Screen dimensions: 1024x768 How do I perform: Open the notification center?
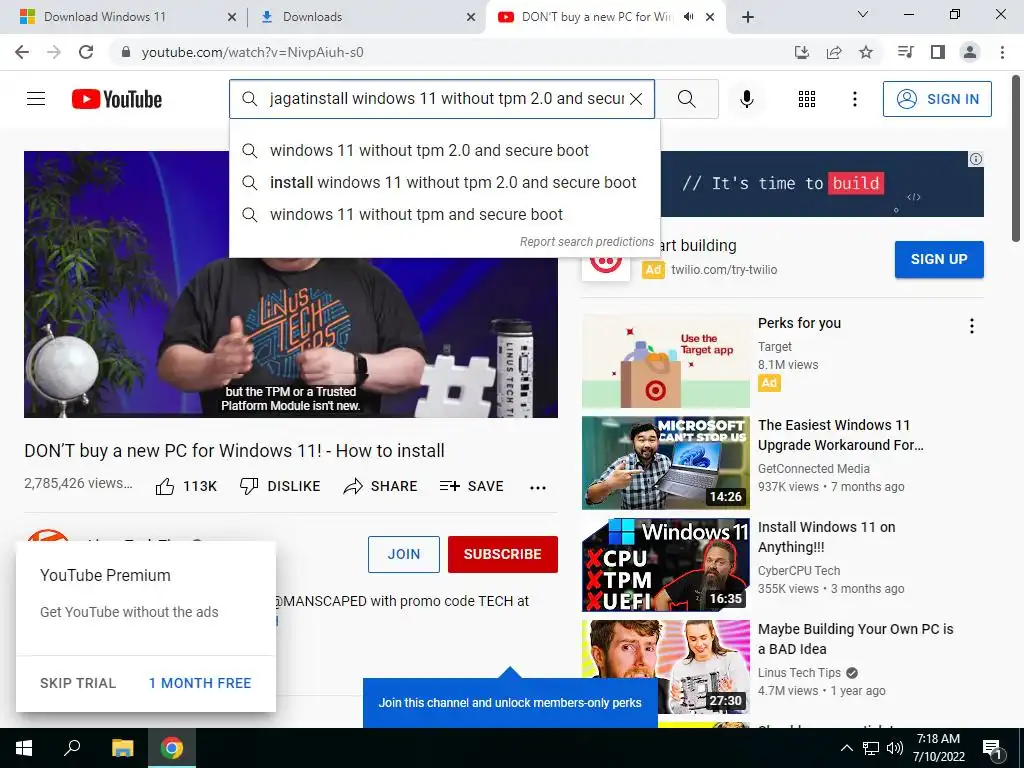pyautogui.click(x=992, y=749)
